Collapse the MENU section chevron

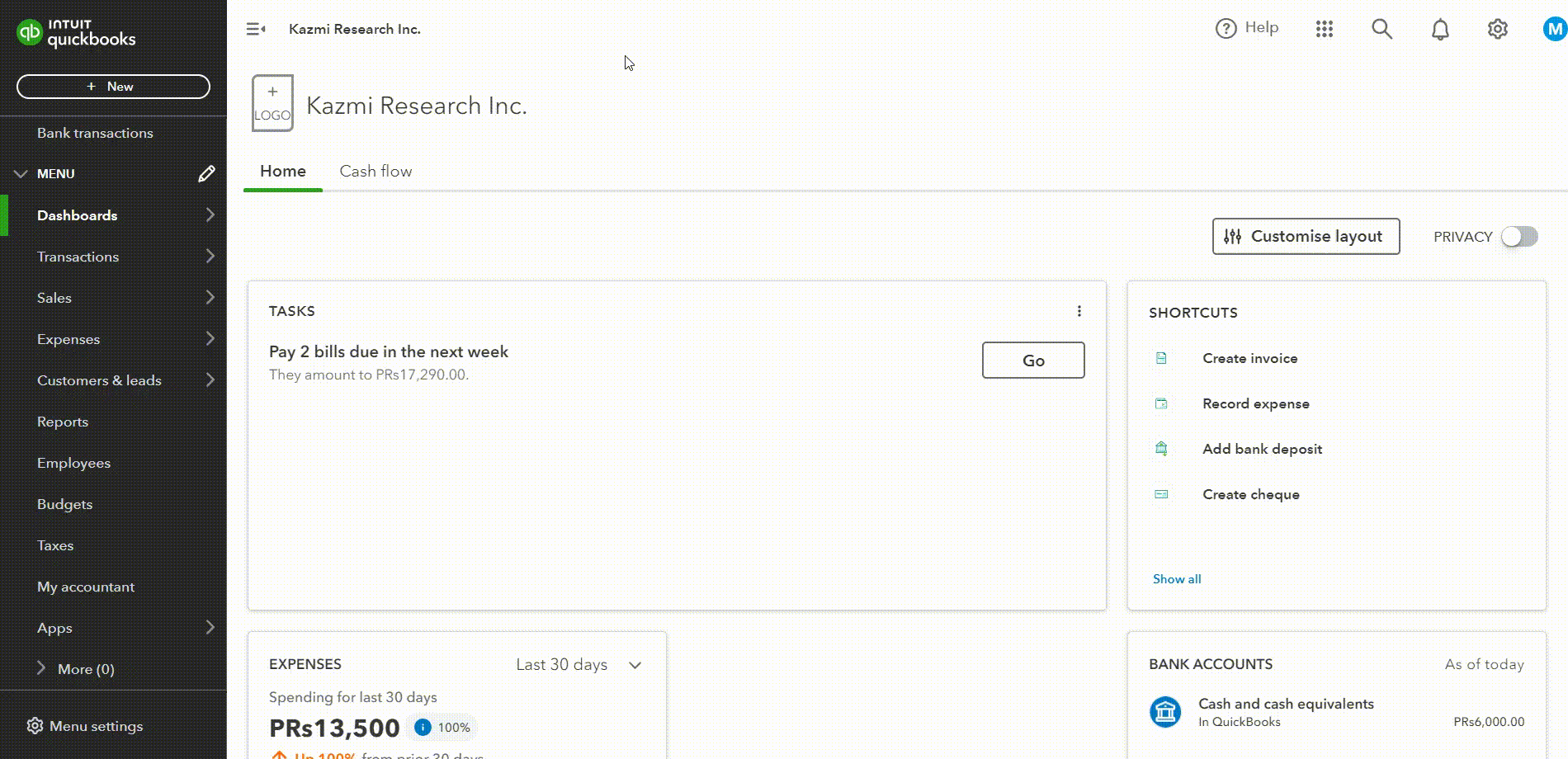click(x=21, y=174)
